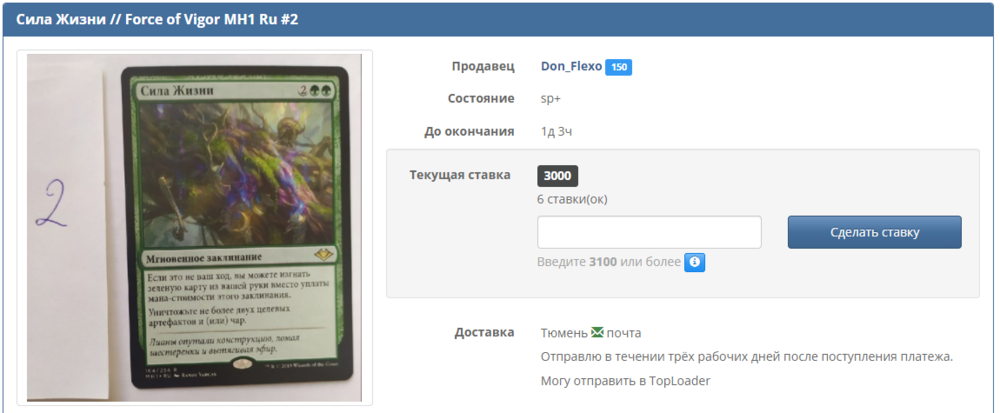Click the Тюмень delivery city text
The image size is (1000, 413).
tap(564, 333)
